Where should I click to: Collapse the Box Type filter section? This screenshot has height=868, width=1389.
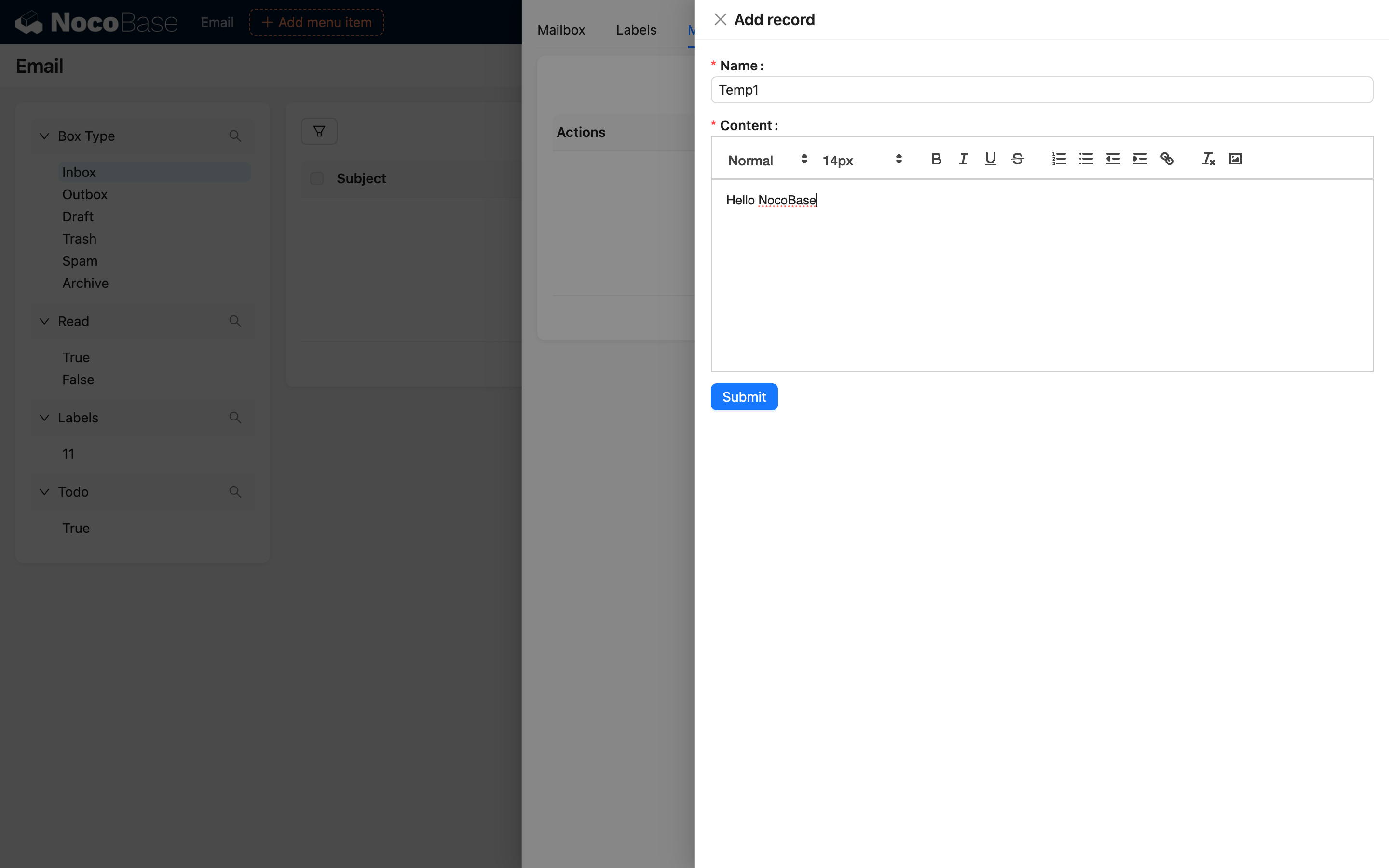click(x=44, y=136)
